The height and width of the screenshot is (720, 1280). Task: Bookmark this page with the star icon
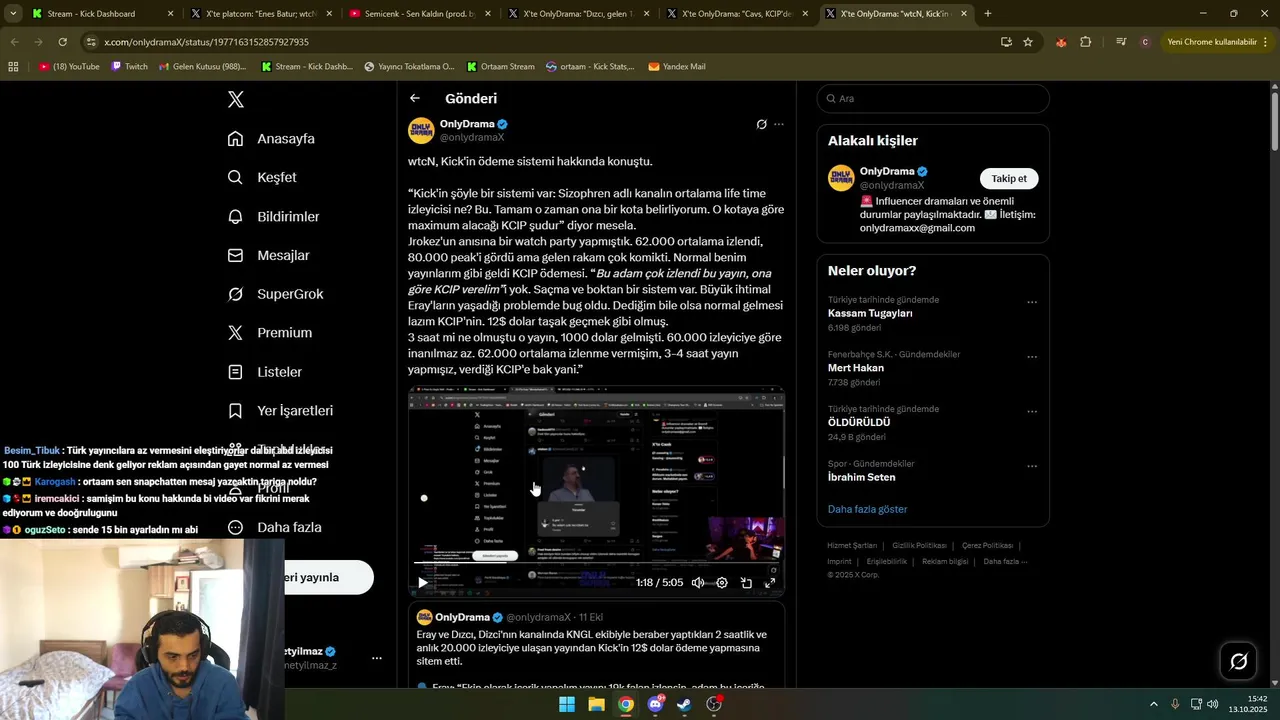pyautogui.click(x=1028, y=42)
